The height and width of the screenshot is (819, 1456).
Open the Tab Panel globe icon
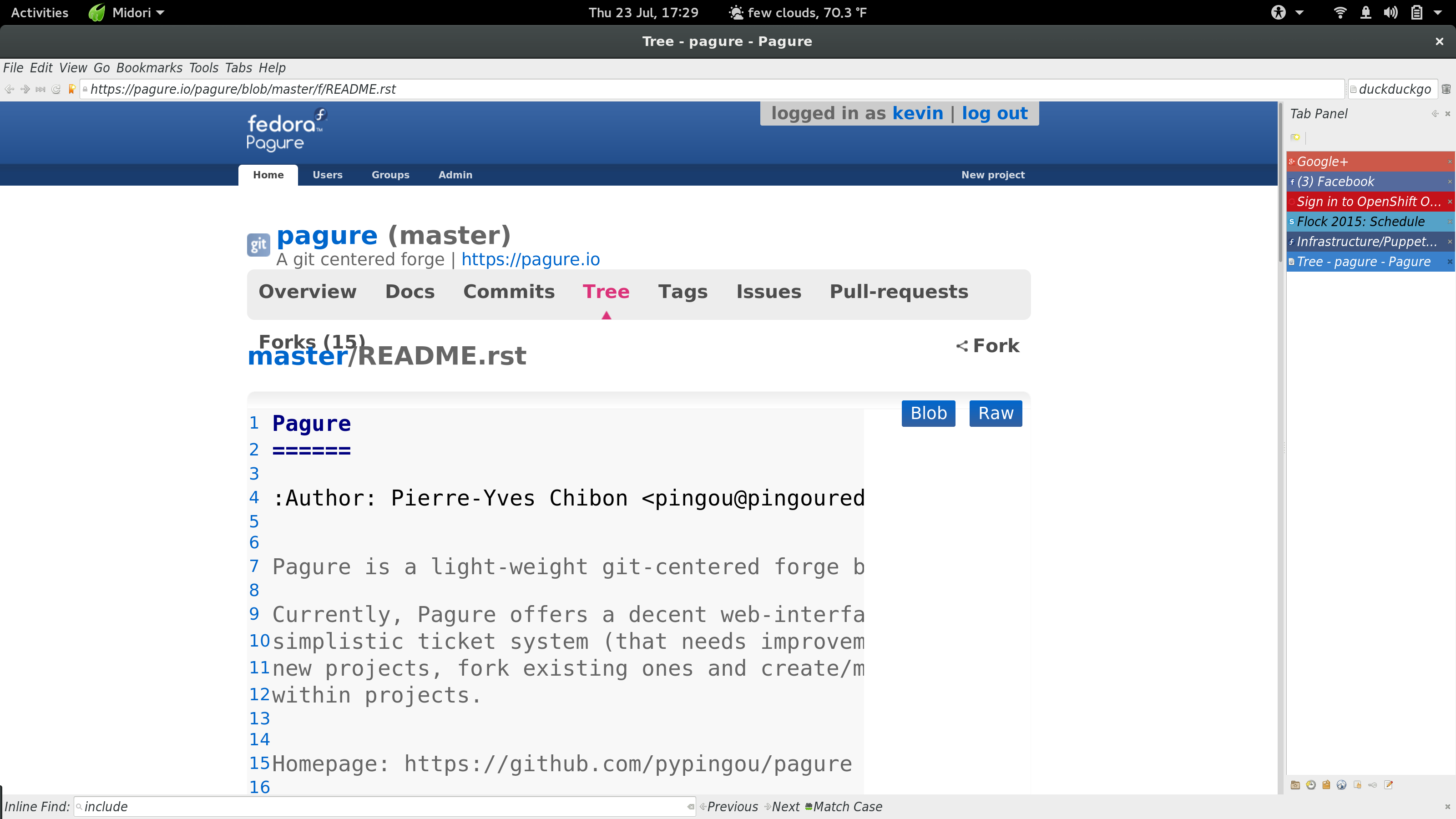pos(1342,784)
